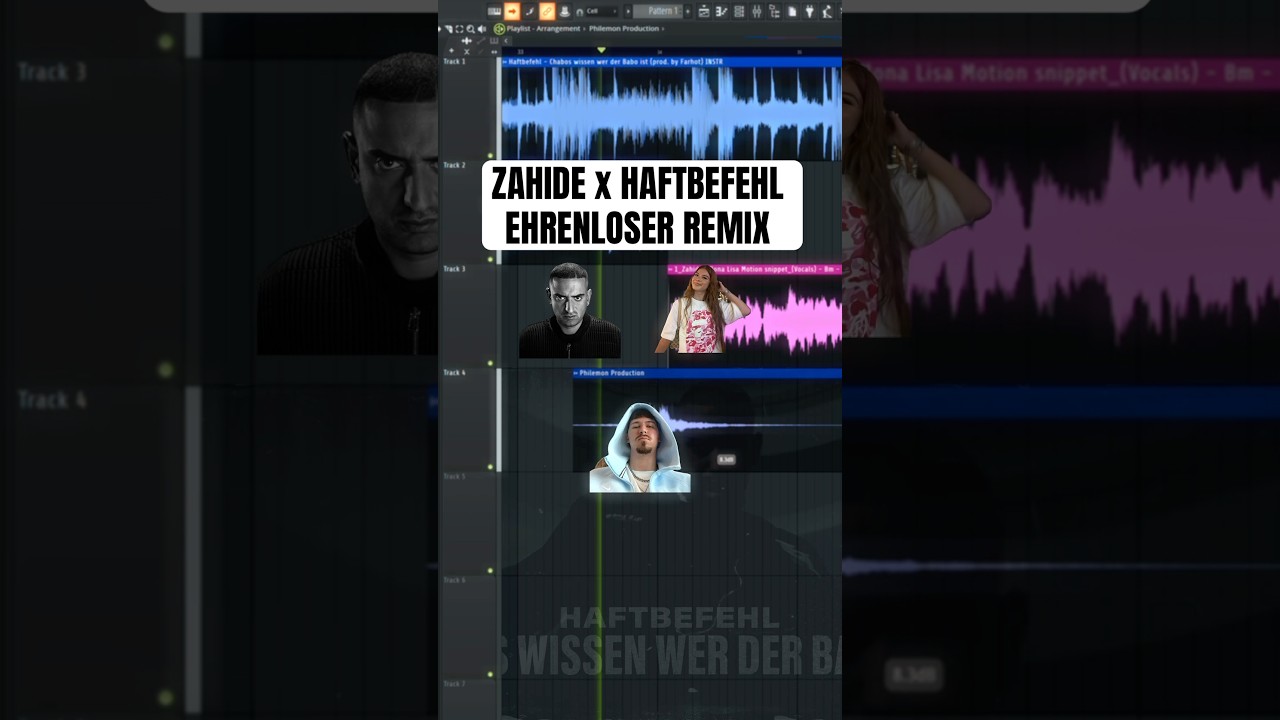Open the playlist view icon
The image size is (1280, 720).
[704, 11]
